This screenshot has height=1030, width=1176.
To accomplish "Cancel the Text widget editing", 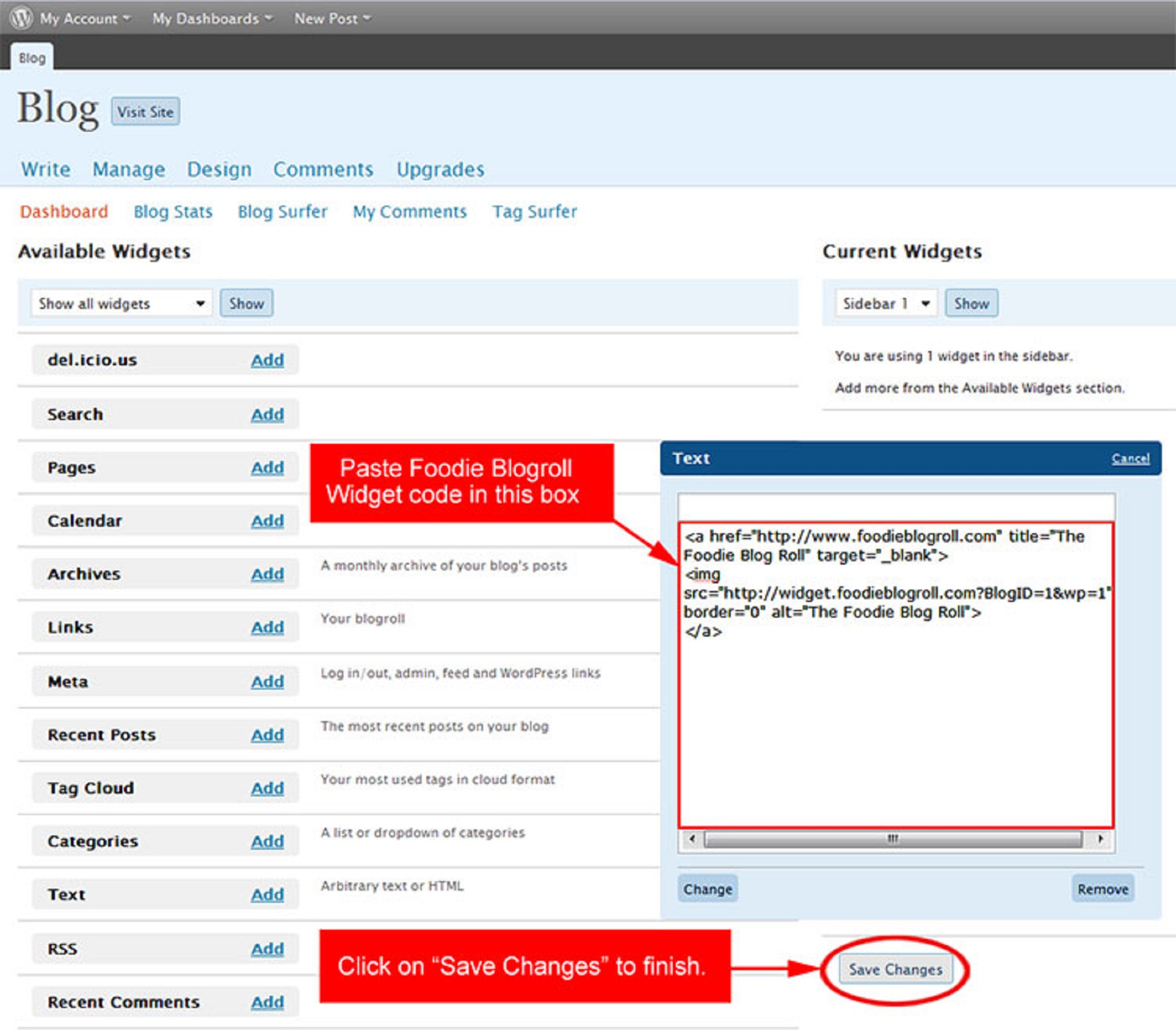I will (x=1130, y=458).
